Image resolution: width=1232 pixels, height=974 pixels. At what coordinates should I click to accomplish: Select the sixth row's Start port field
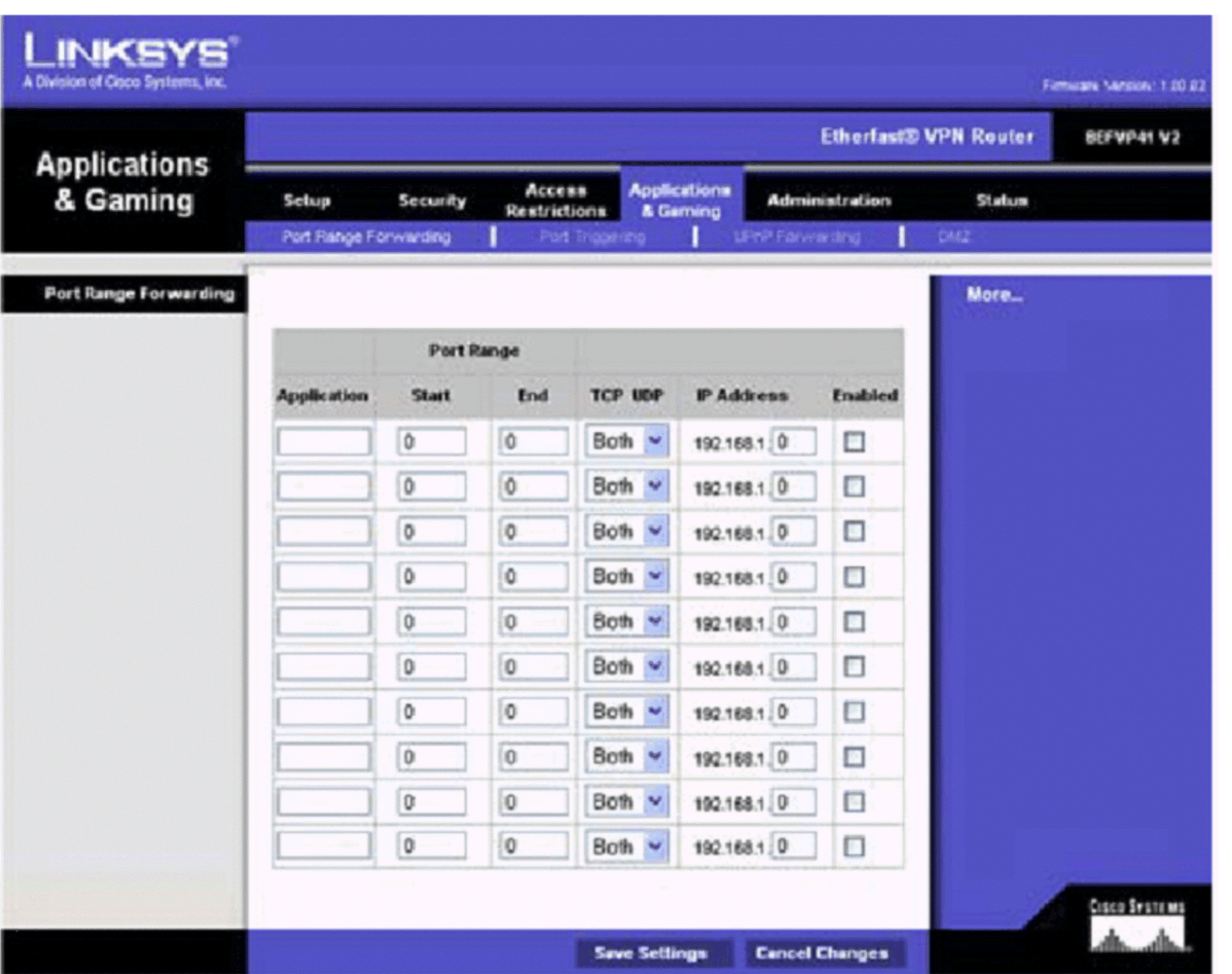432,667
